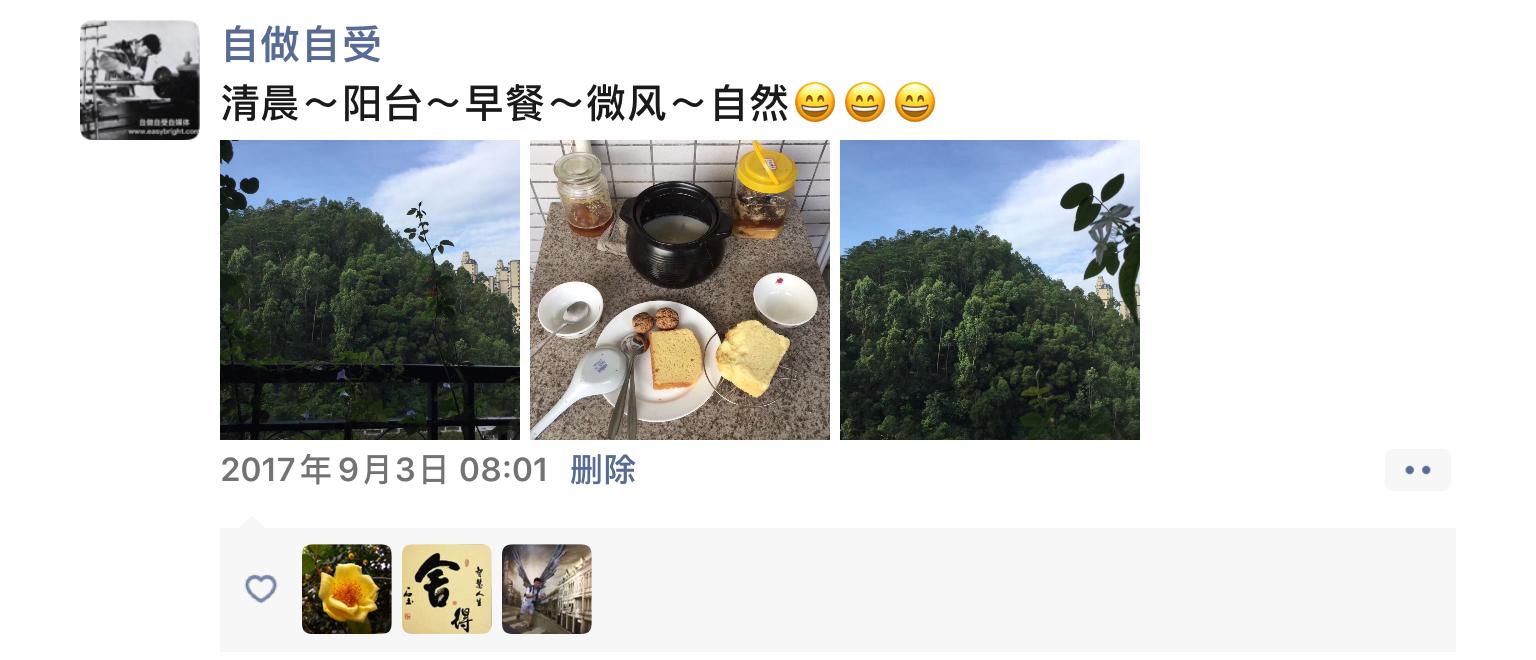Click the last grinning emoji in caption
Screen dimensions: 1536x660
click(915, 103)
